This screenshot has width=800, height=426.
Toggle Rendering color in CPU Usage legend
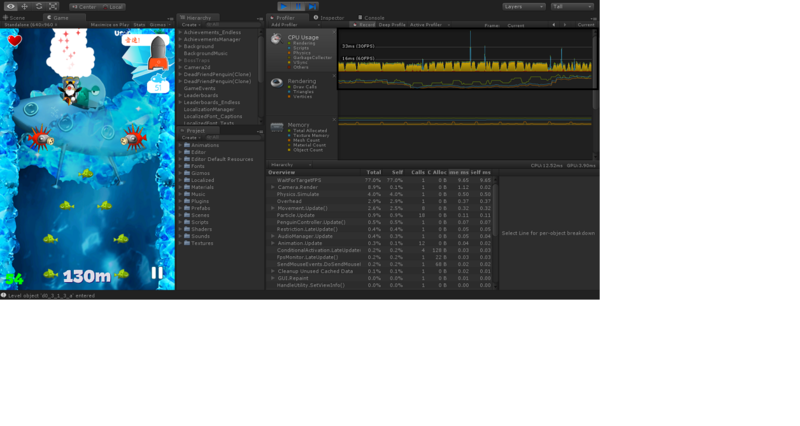click(289, 43)
